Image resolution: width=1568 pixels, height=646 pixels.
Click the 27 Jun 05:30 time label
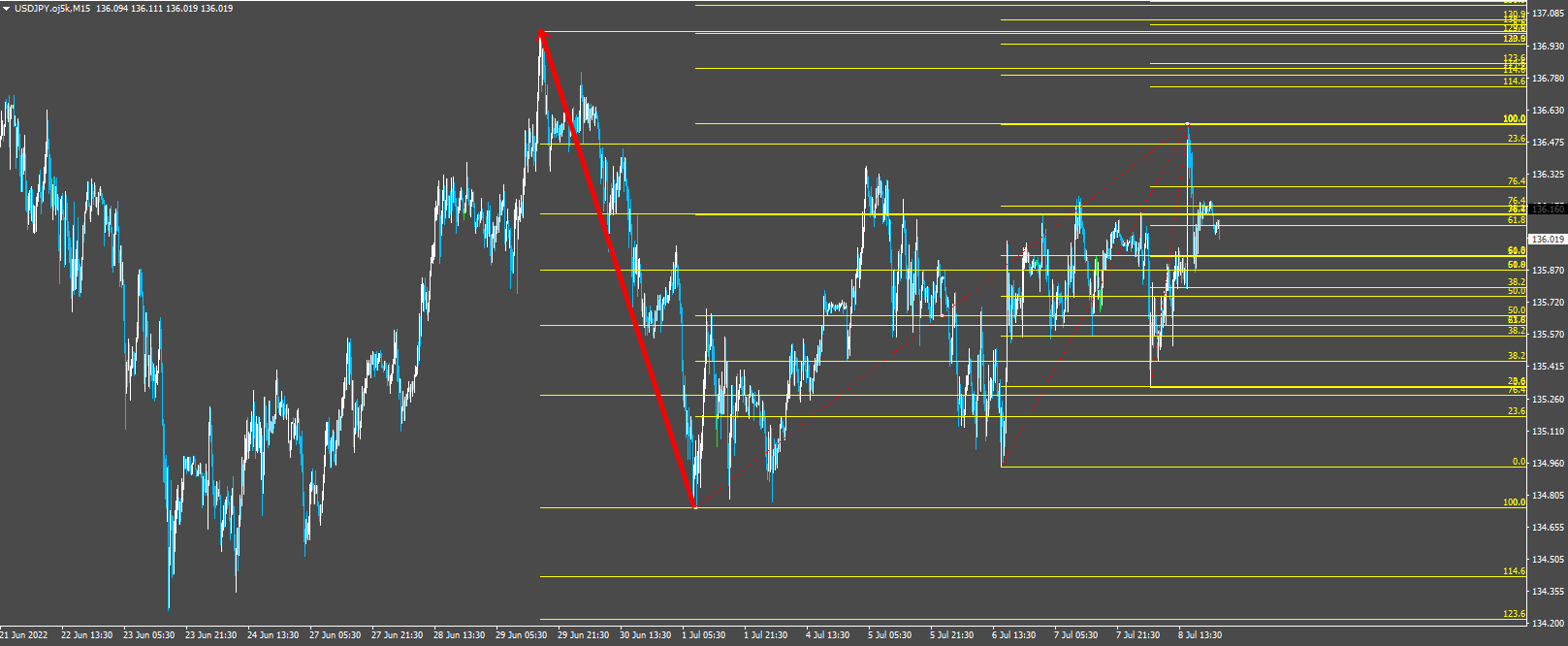(335, 635)
